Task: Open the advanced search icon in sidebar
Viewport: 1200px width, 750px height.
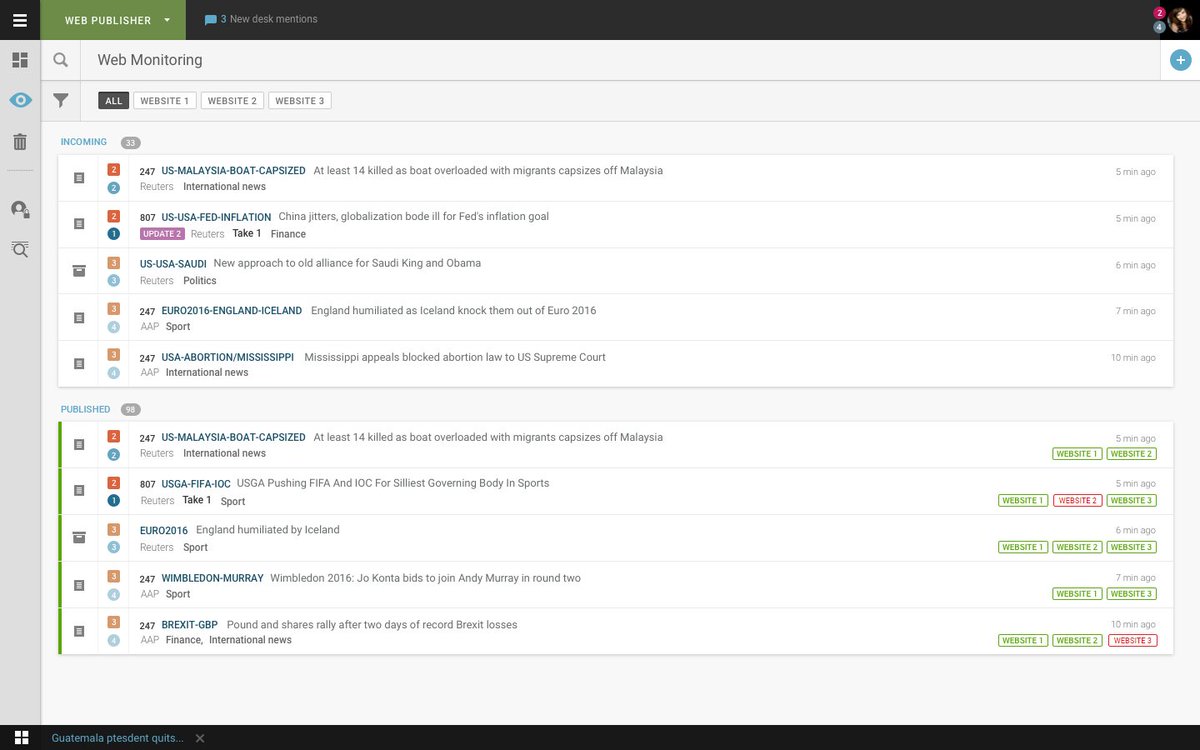Action: tap(19, 248)
